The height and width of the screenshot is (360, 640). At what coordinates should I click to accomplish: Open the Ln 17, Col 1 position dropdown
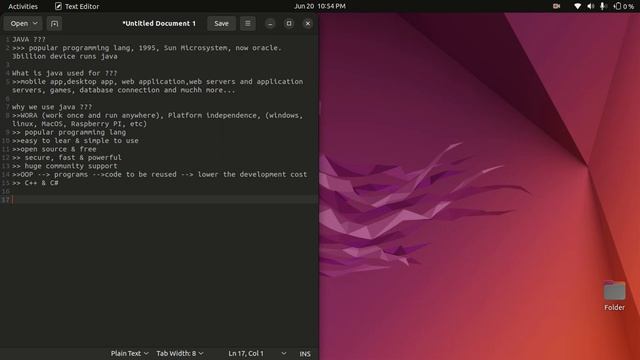257,353
